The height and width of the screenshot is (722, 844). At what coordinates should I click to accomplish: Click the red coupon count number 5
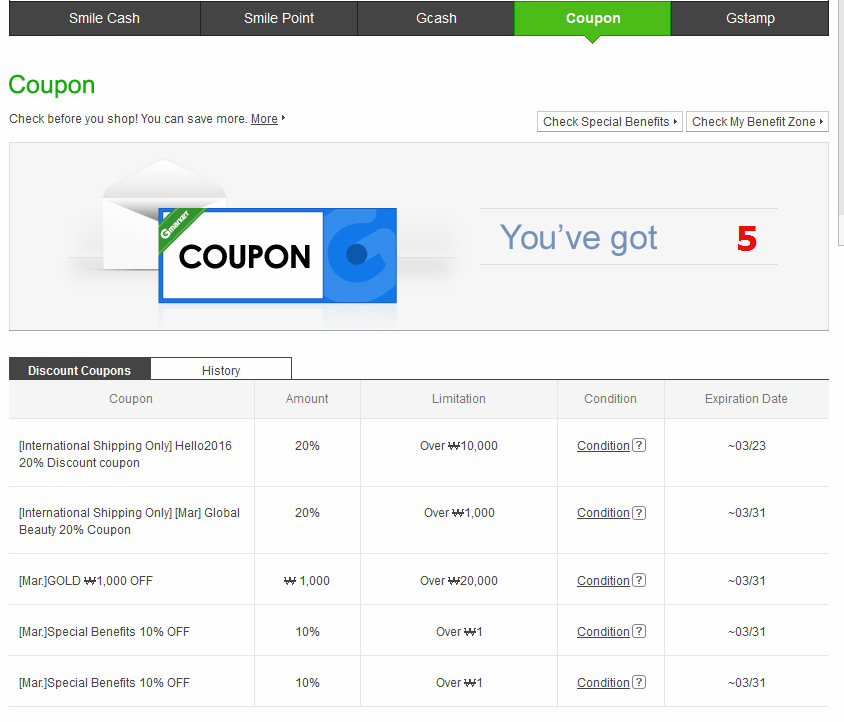[x=746, y=238]
